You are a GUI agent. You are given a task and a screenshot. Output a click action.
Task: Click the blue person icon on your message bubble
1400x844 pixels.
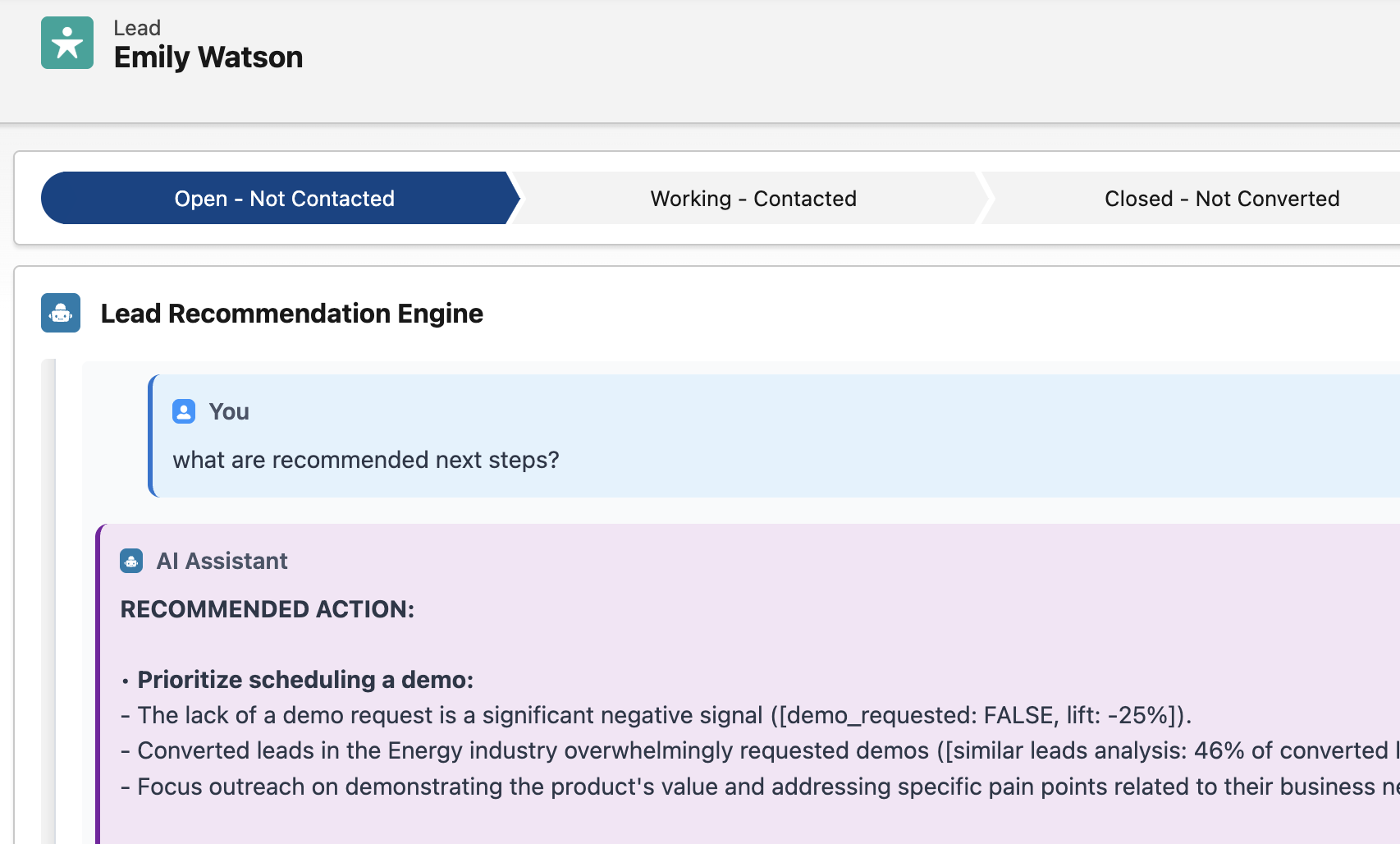pyautogui.click(x=183, y=411)
